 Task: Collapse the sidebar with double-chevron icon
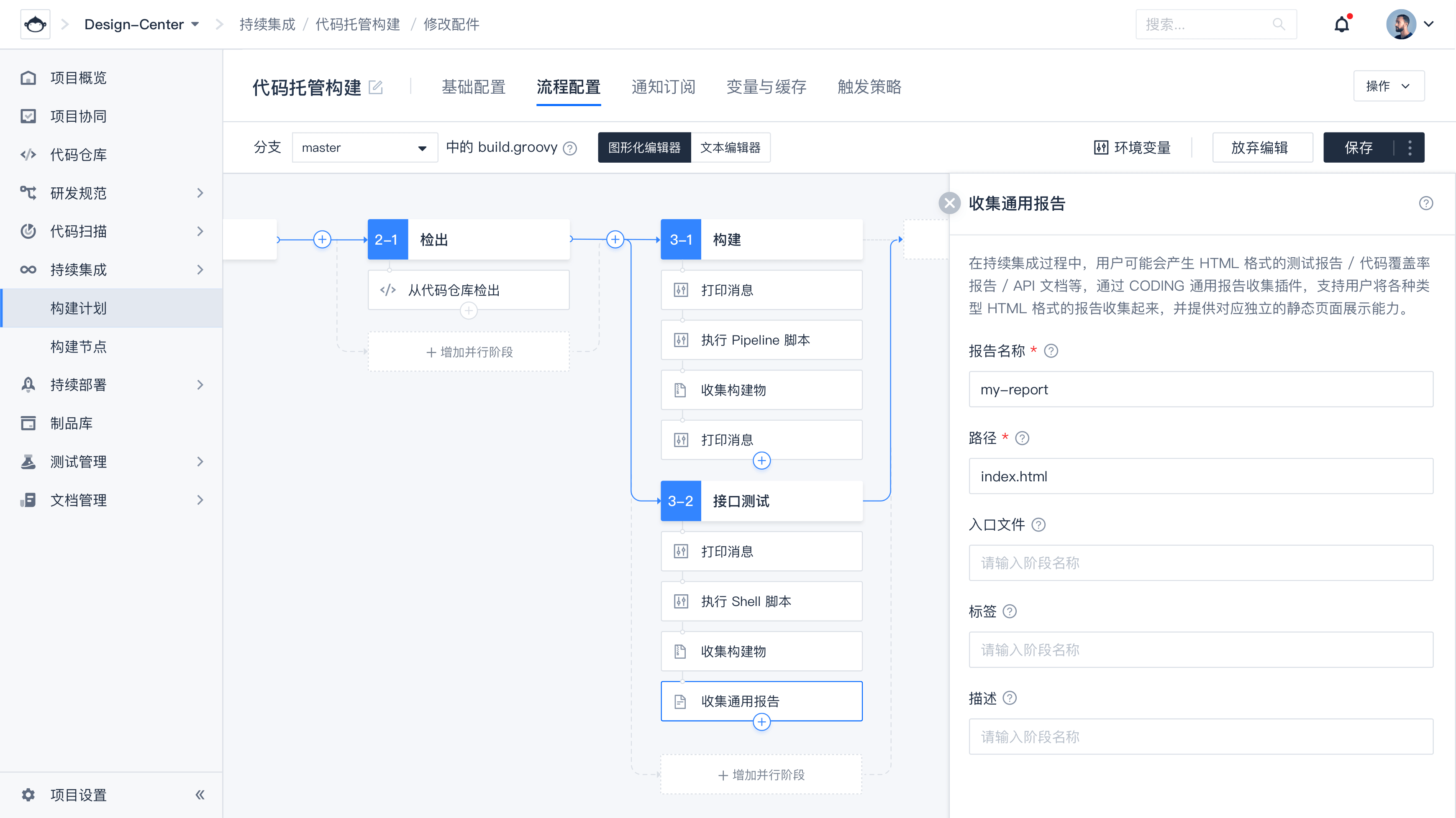200,795
